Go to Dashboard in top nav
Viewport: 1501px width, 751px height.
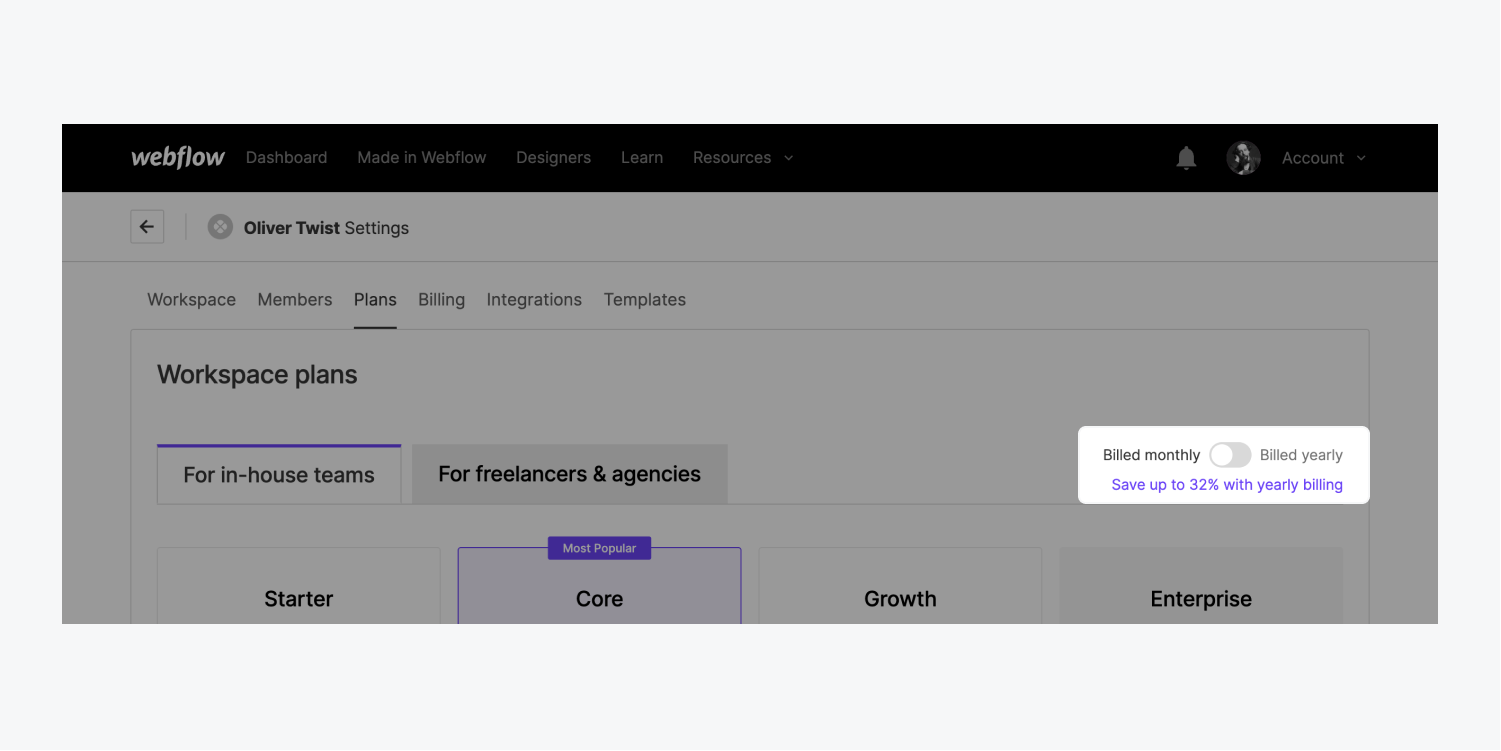286,157
